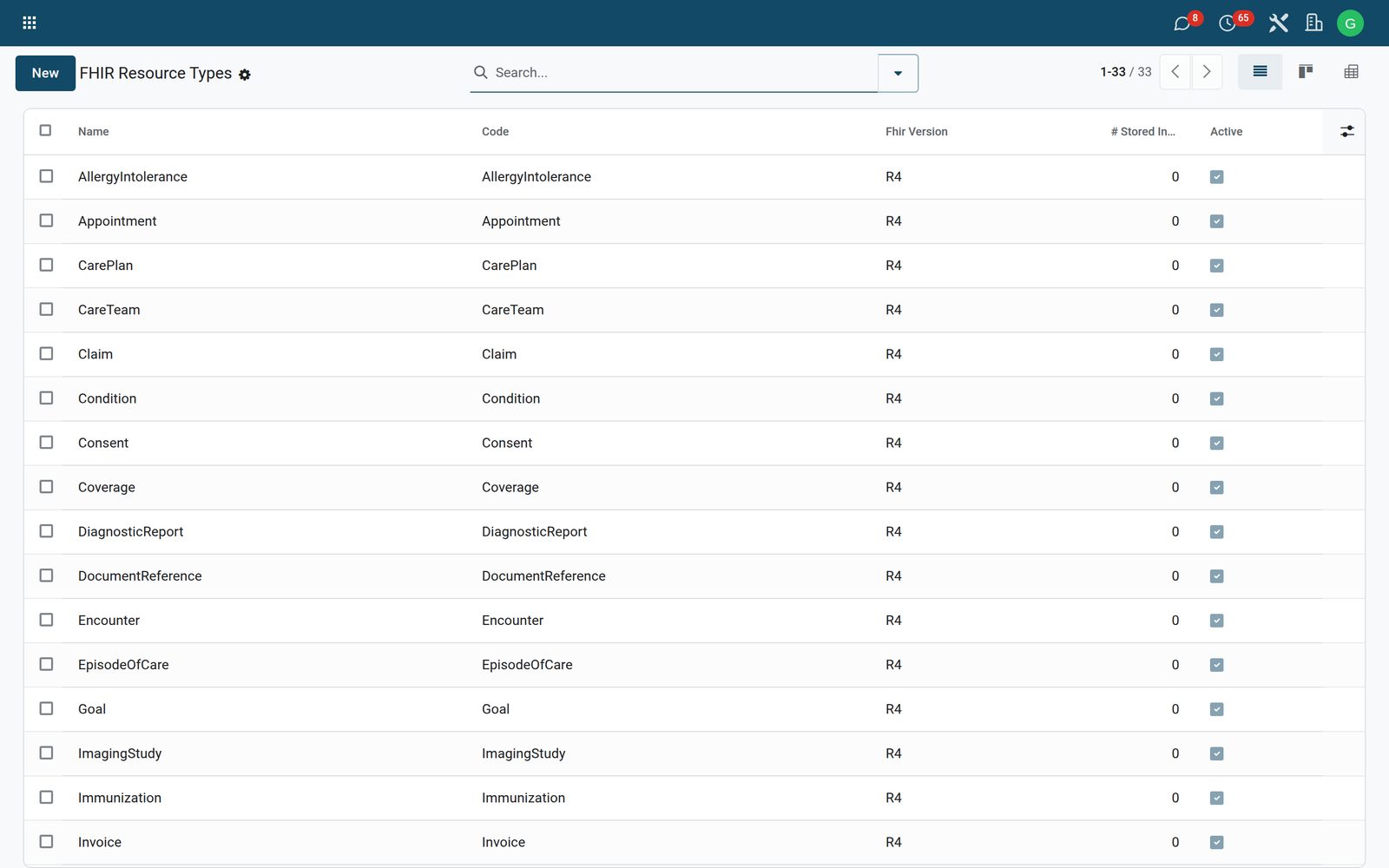
Task: Open the DiagnosticReport record
Action: coord(130,531)
